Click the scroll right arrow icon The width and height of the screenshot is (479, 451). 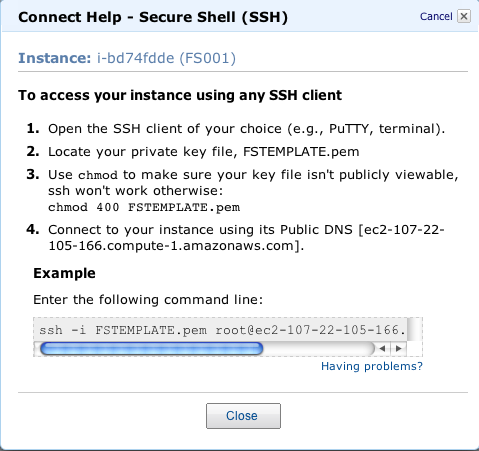[x=398, y=349]
